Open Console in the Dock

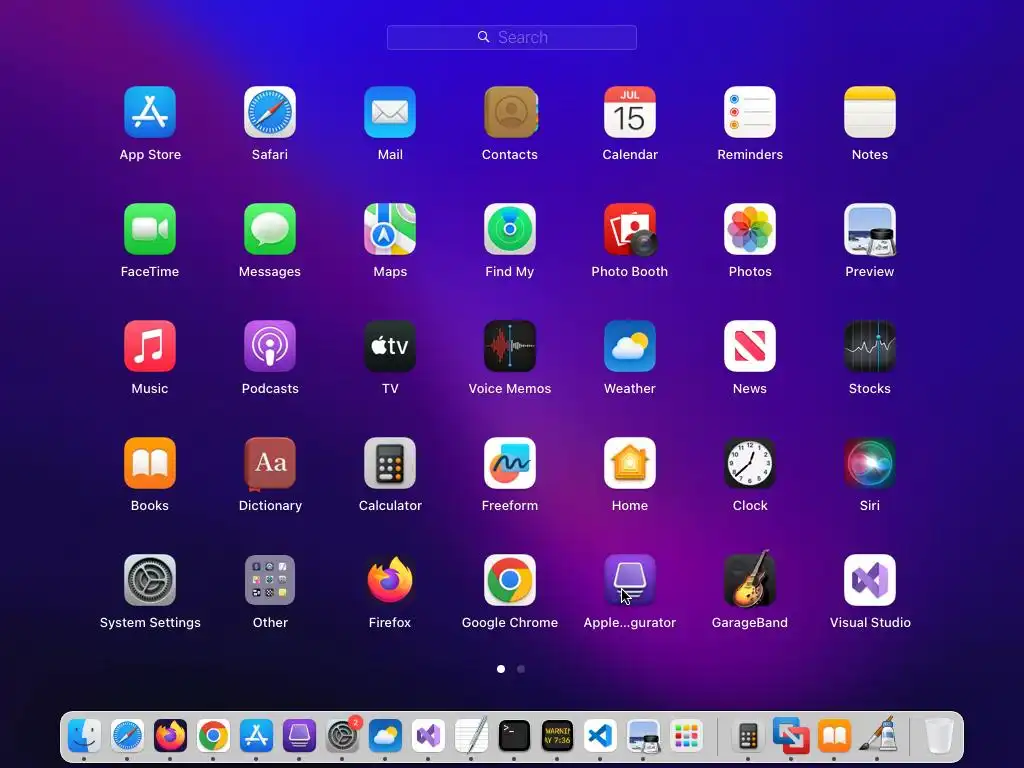557,736
